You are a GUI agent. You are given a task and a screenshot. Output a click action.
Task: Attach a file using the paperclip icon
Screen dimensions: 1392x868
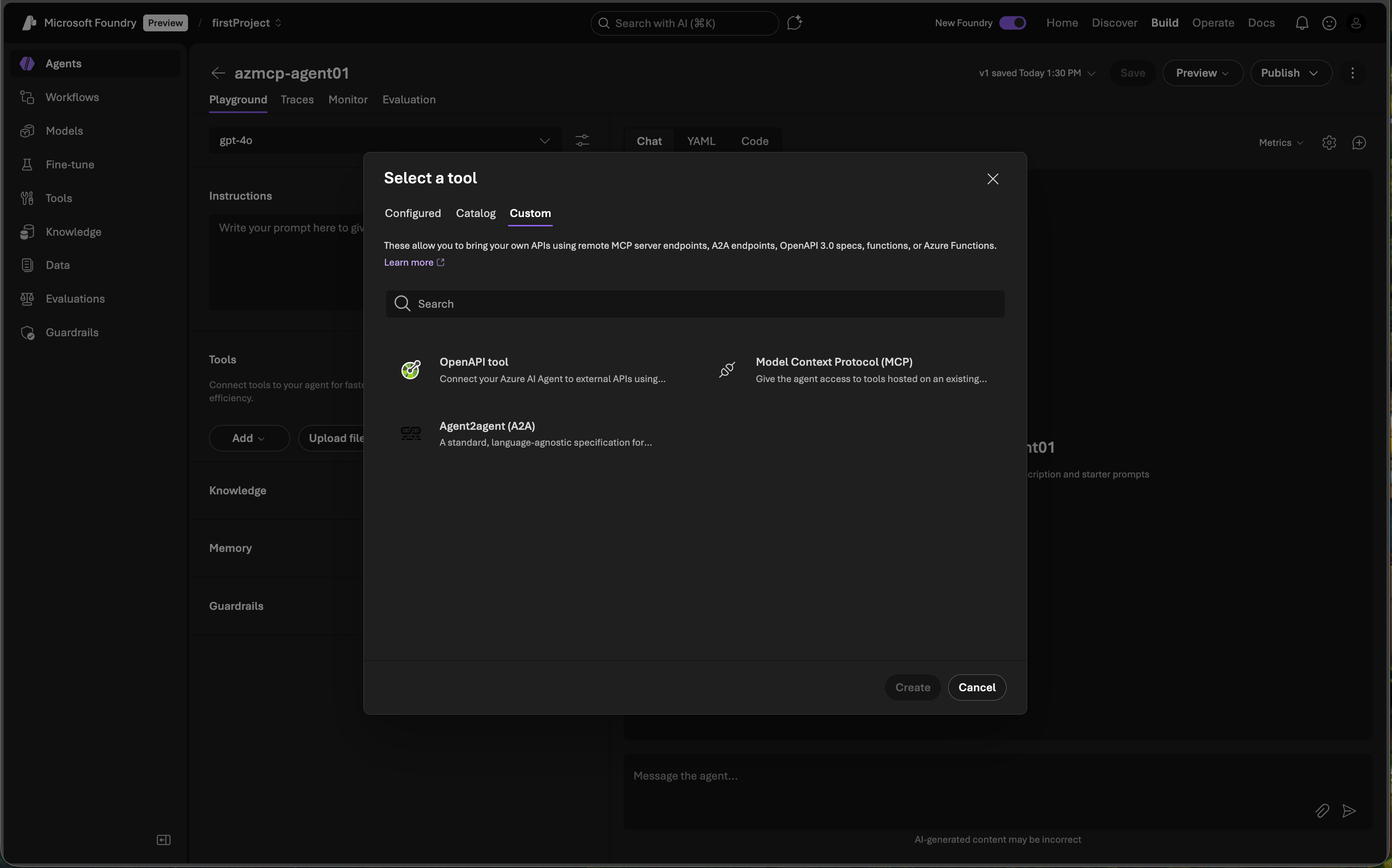[x=1322, y=810]
